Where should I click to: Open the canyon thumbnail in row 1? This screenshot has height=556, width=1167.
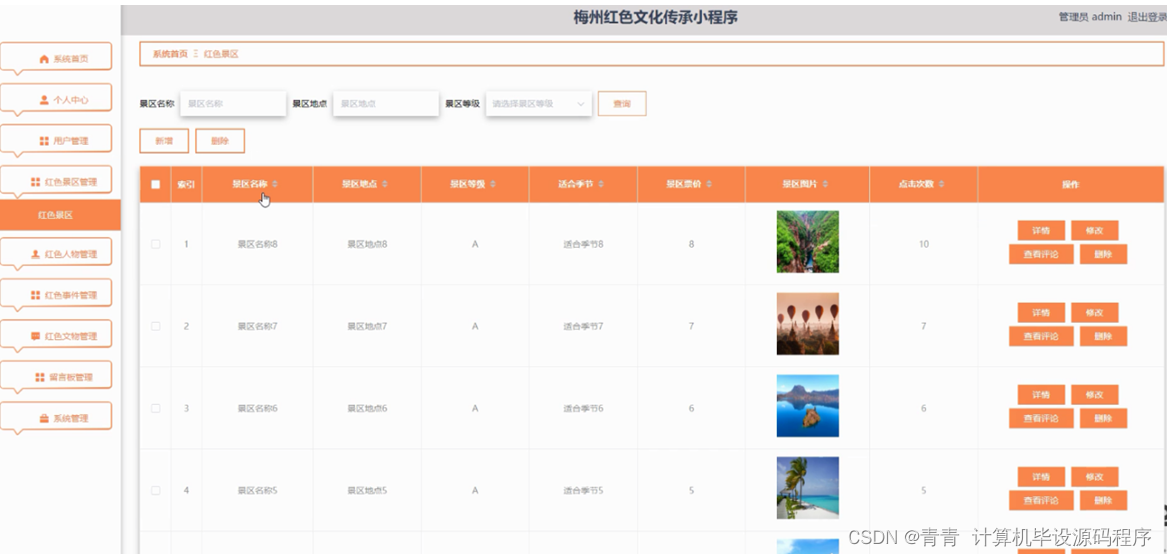coord(808,242)
